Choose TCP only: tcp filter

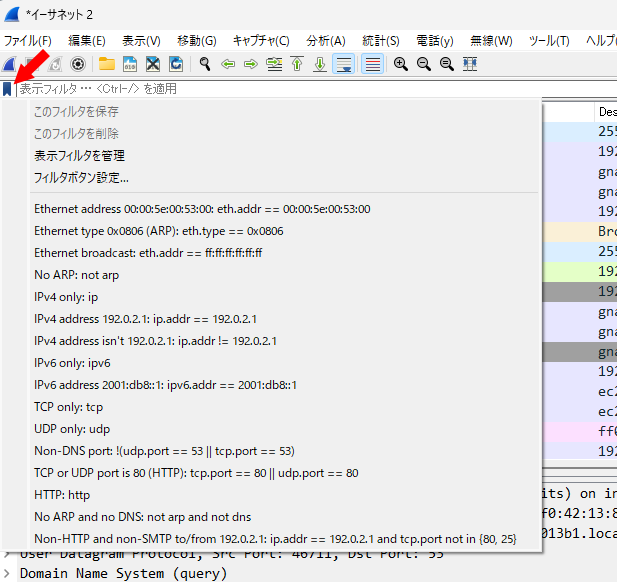[x=284, y=407]
